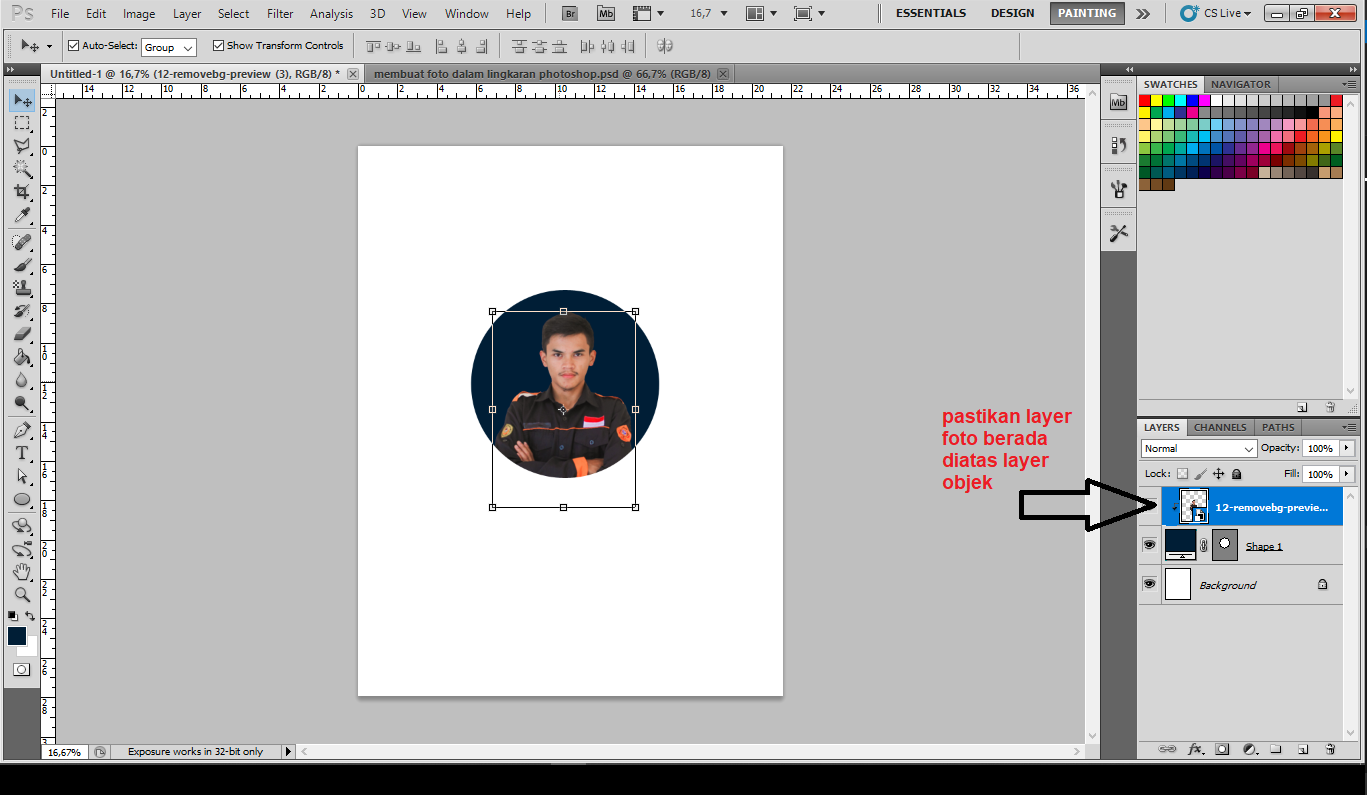This screenshot has height=795, width=1367.
Task: Select the Rectangular Marquee tool
Action: (x=22, y=123)
